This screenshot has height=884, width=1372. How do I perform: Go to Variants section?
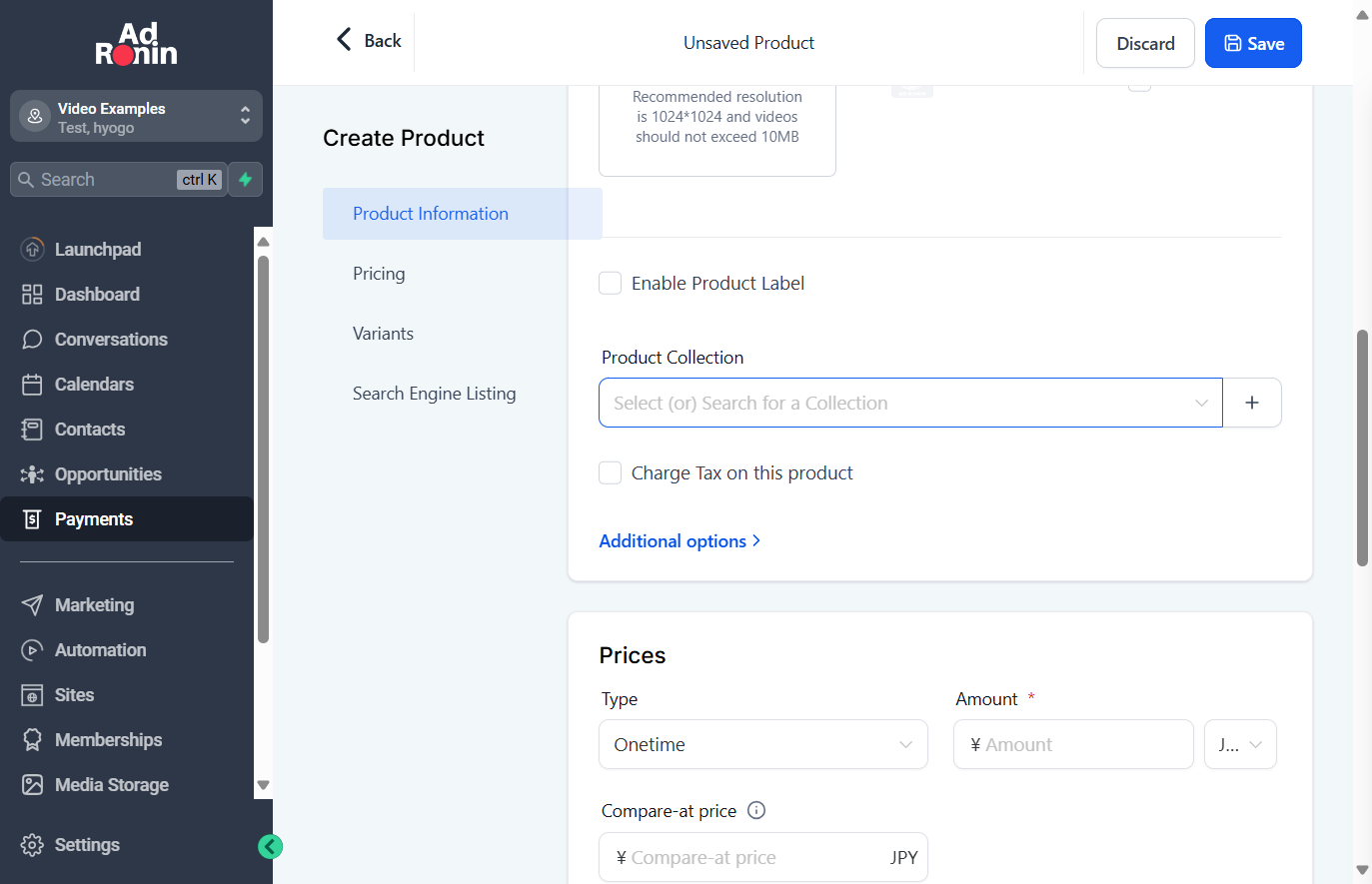click(x=383, y=333)
